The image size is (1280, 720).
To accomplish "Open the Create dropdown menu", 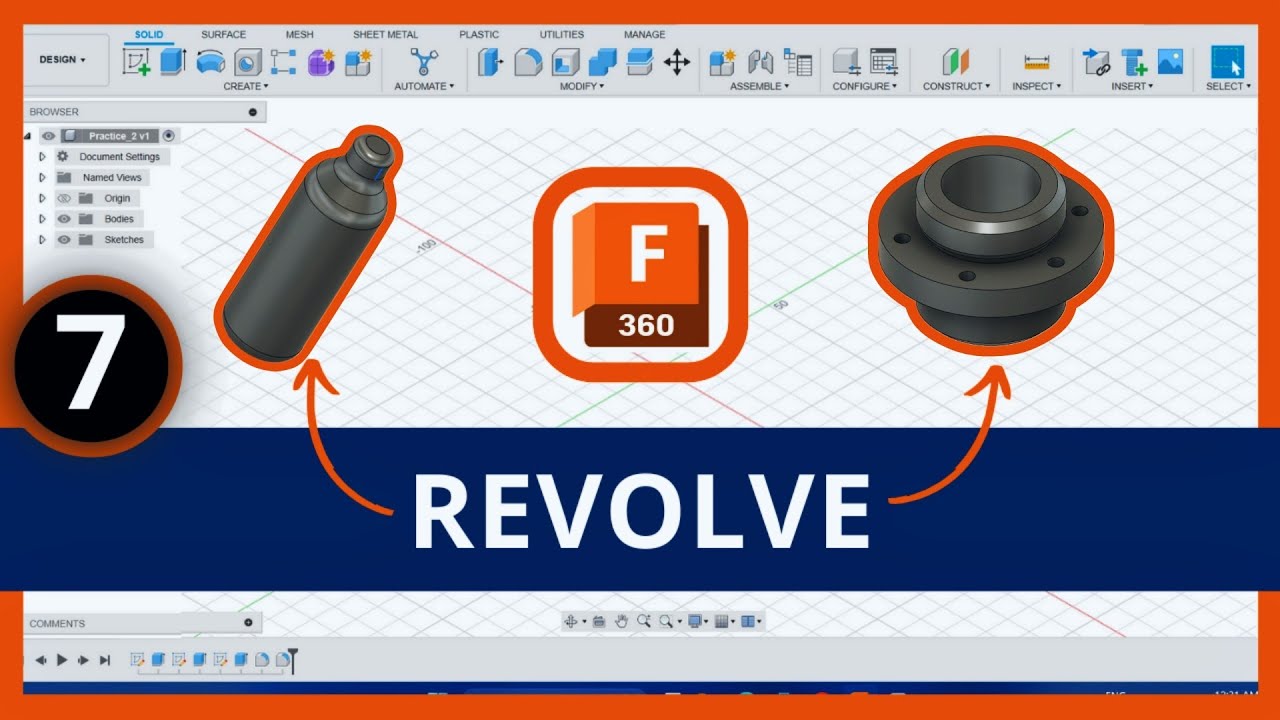I will tap(246, 87).
